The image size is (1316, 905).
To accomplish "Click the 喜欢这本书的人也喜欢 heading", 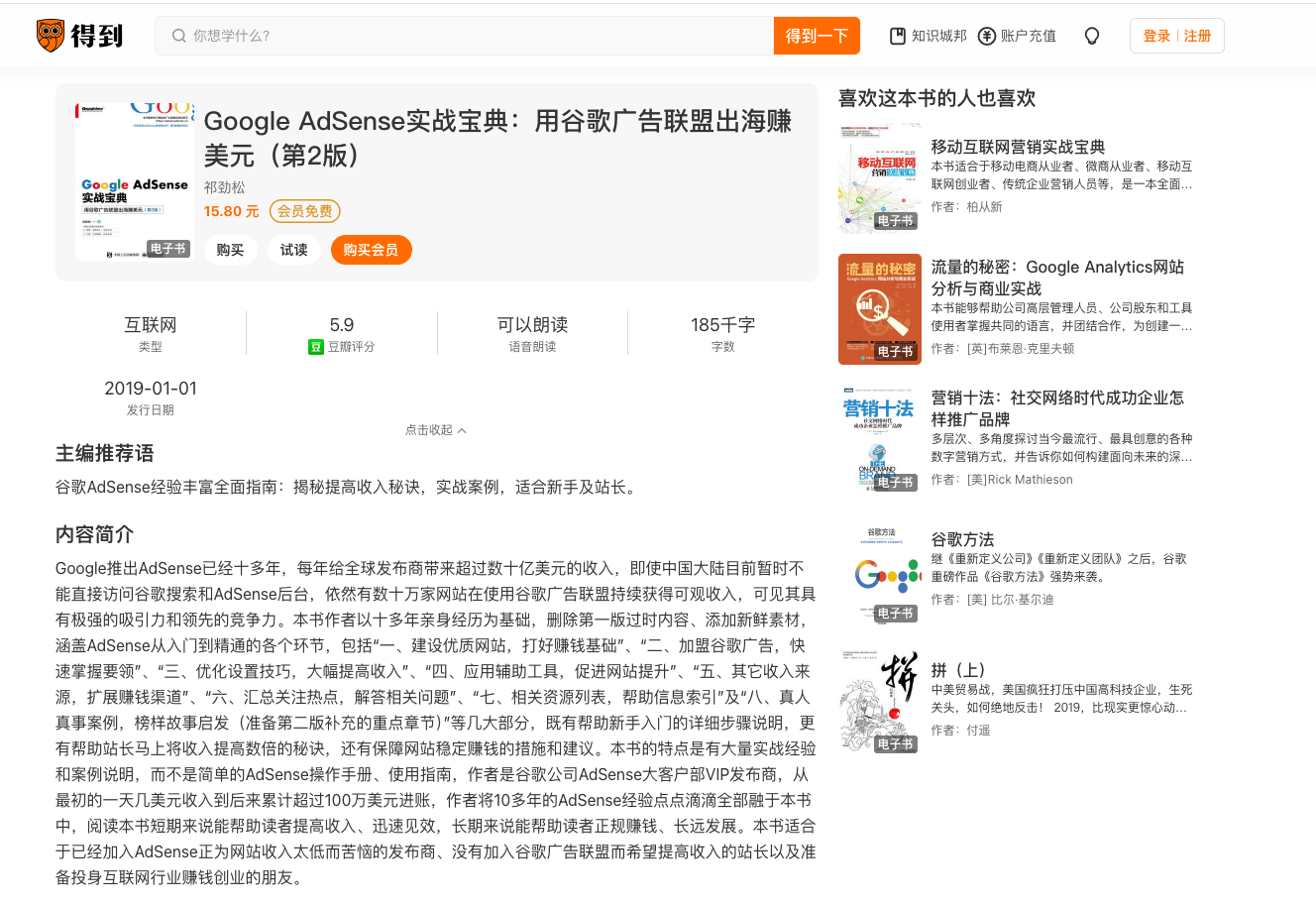I will pyautogui.click(x=936, y=98).
